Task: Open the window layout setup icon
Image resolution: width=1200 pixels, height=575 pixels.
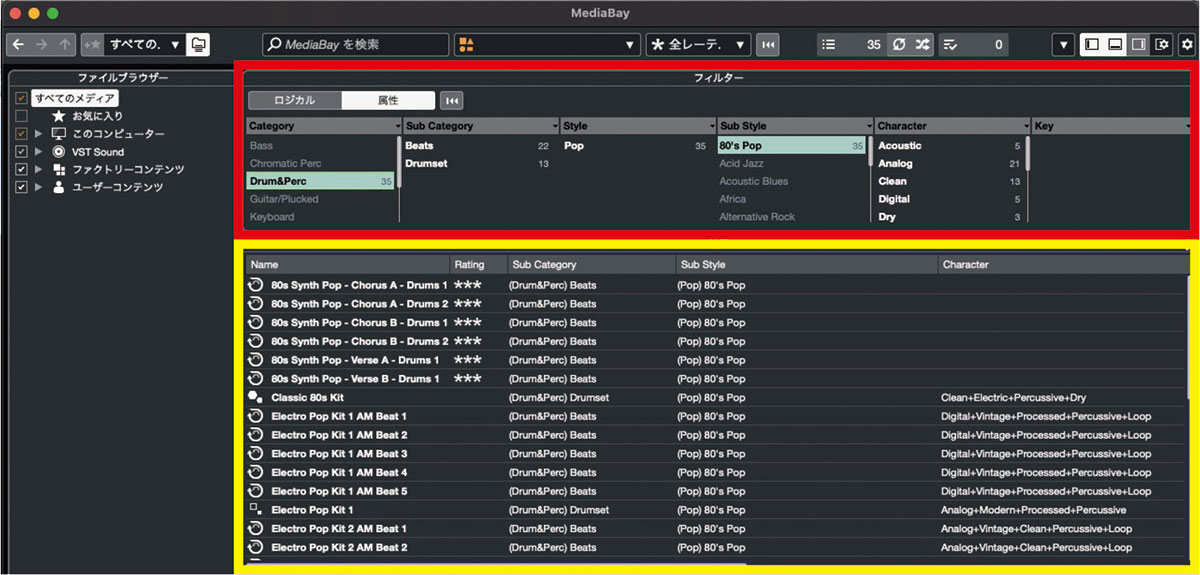Action: point(1161,44)
